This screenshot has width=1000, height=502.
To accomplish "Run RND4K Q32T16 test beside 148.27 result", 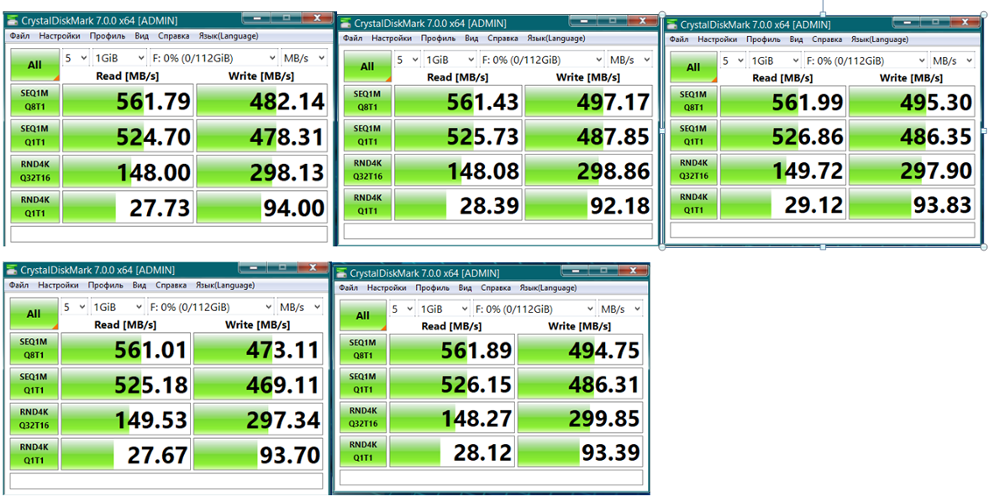I will pos(363,418).
